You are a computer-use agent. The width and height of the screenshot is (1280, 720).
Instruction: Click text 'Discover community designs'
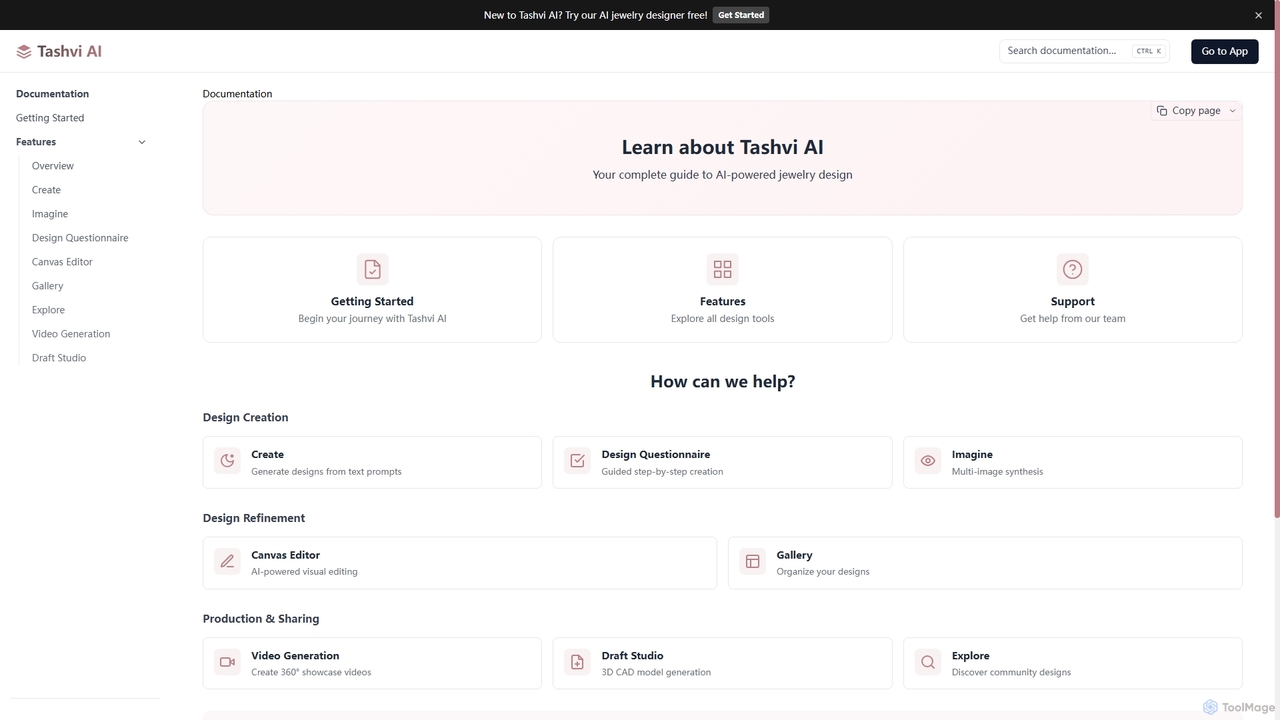(1011, 672)
